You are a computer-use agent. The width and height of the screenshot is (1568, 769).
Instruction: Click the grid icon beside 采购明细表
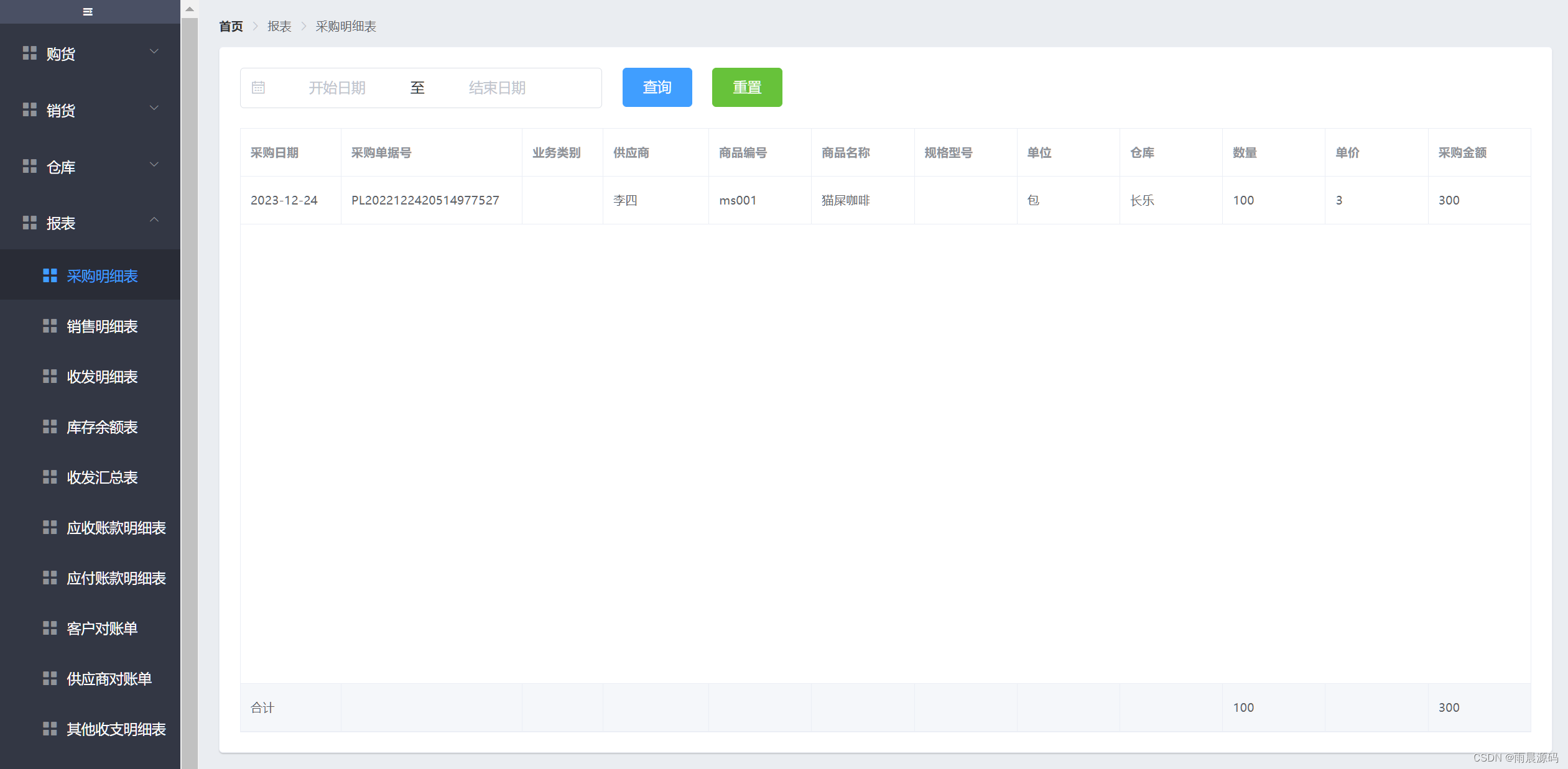tap(50, 275)
